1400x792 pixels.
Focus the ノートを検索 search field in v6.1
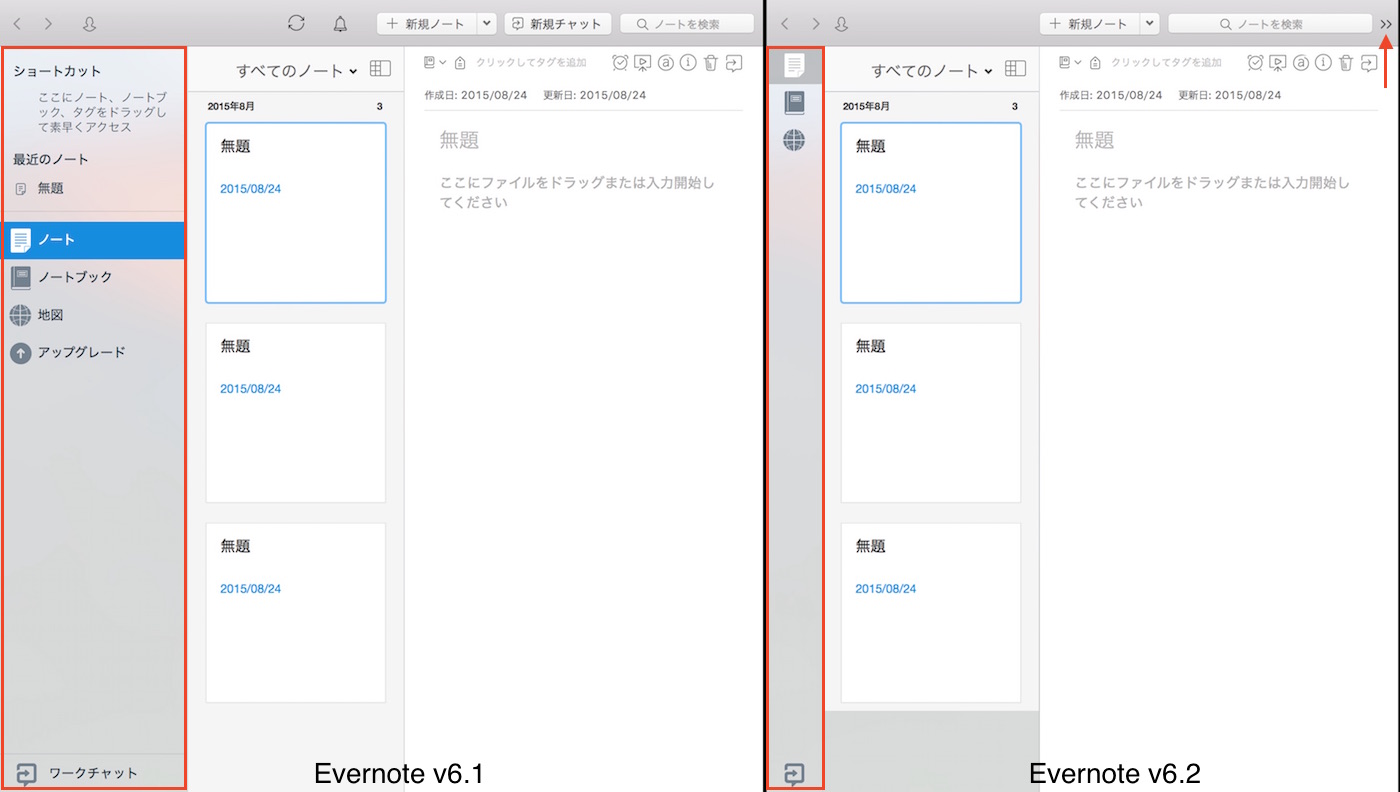click(x=687, y=24)
